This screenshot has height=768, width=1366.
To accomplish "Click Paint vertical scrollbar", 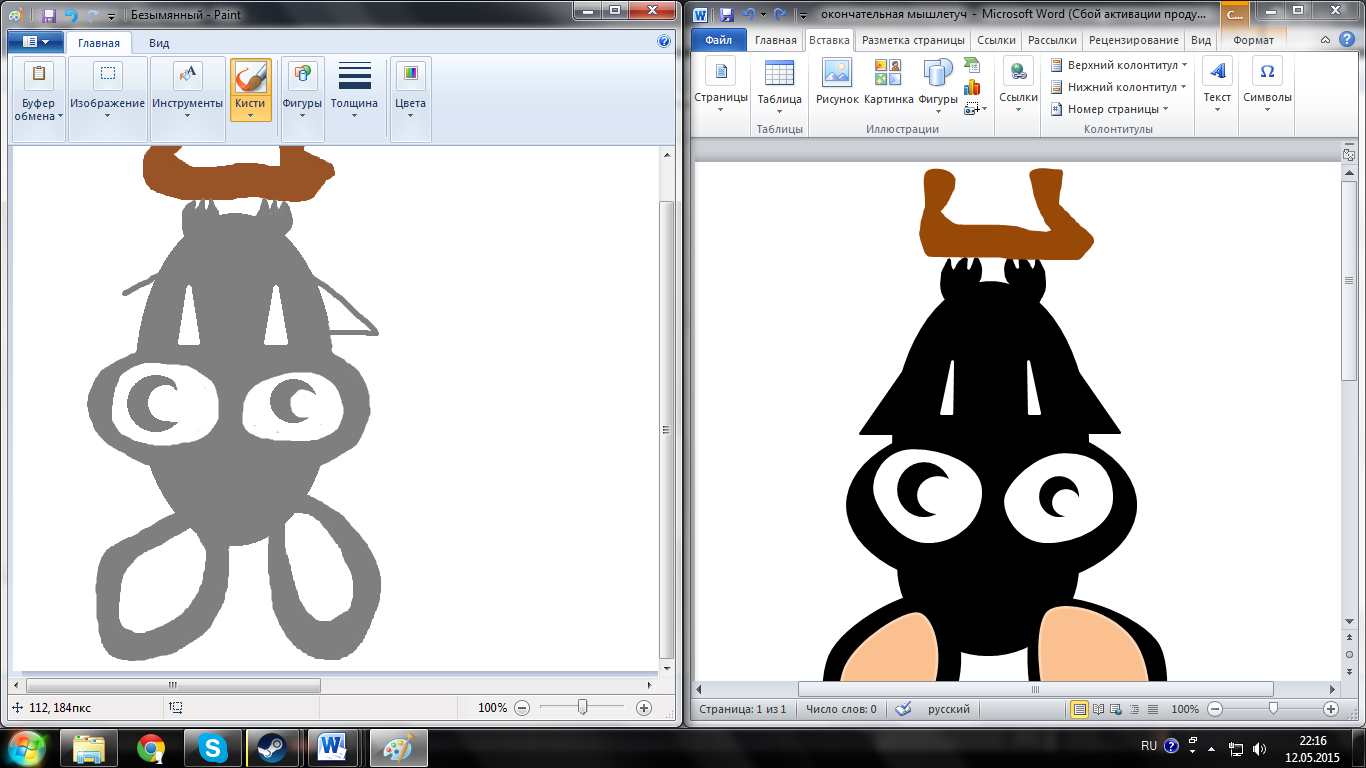I will click(x=667, y=429).
